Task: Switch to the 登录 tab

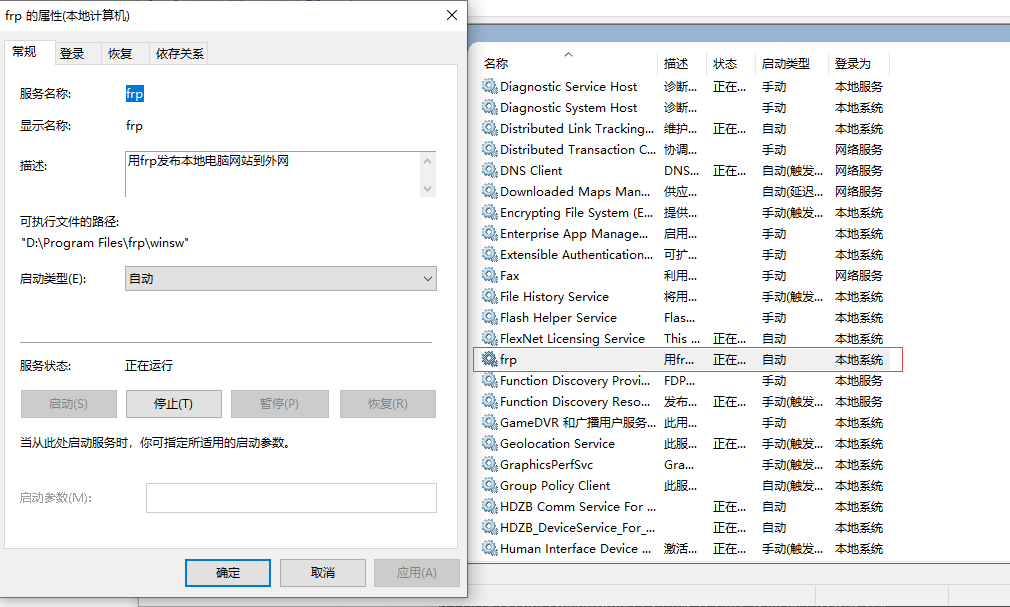Action: tap(72, 54)
